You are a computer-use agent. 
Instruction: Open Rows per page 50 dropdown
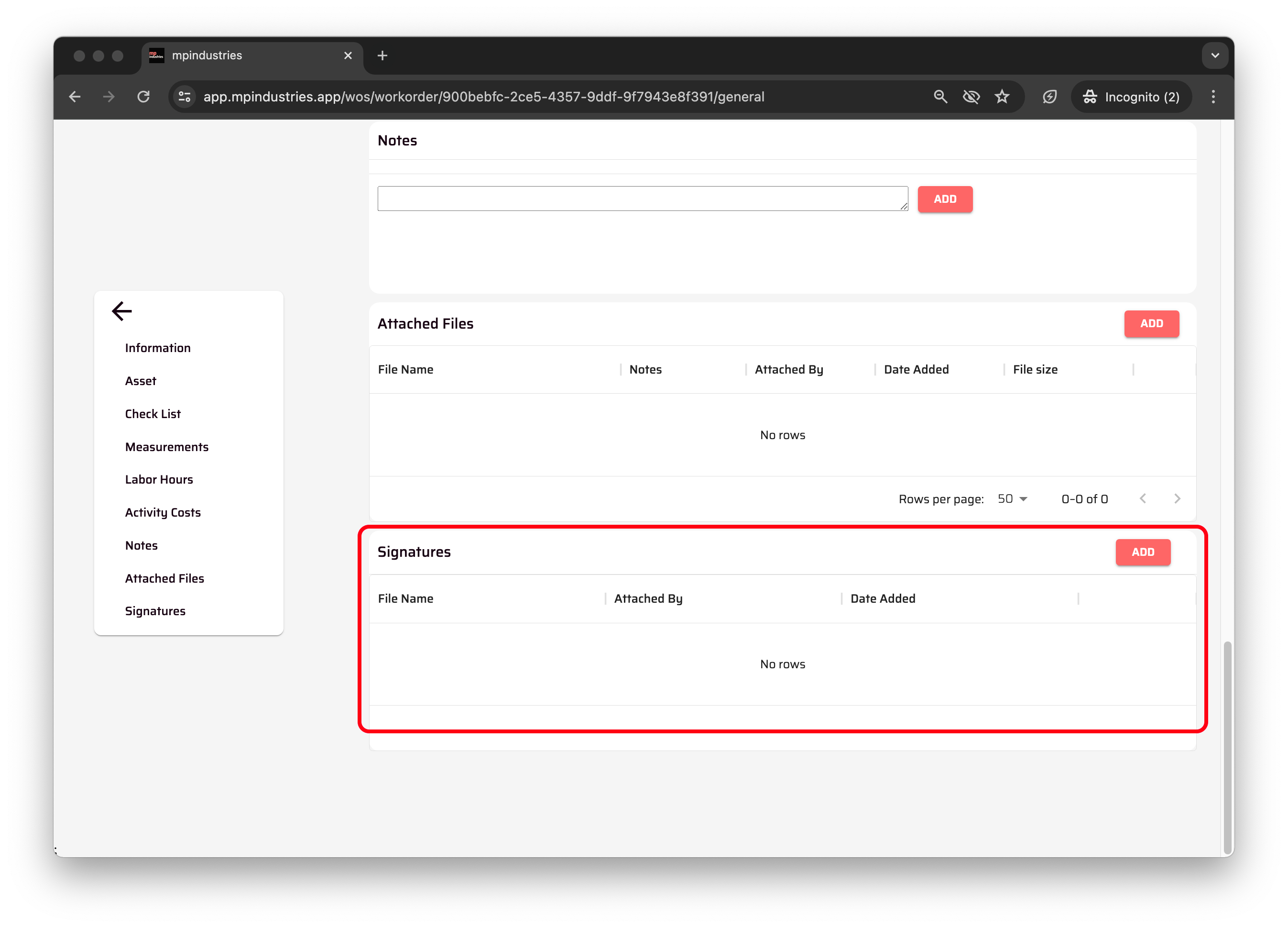pyautogui.click(x=1012, y=498)
